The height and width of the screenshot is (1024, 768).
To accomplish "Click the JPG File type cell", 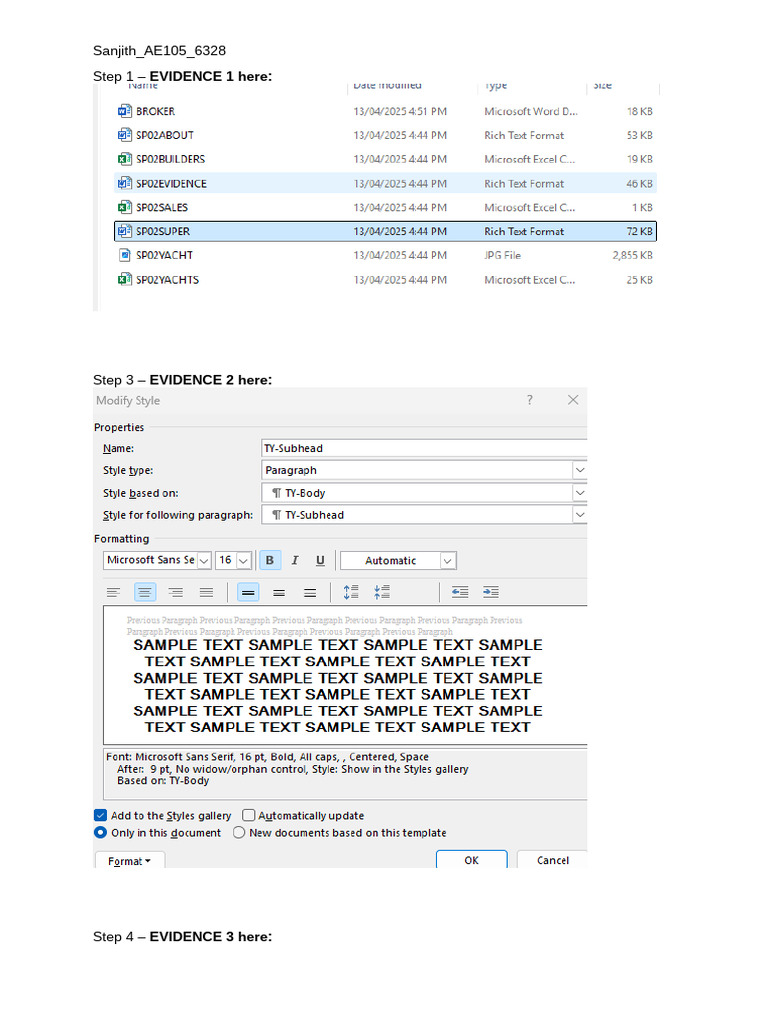I will (x=502, y=255).
